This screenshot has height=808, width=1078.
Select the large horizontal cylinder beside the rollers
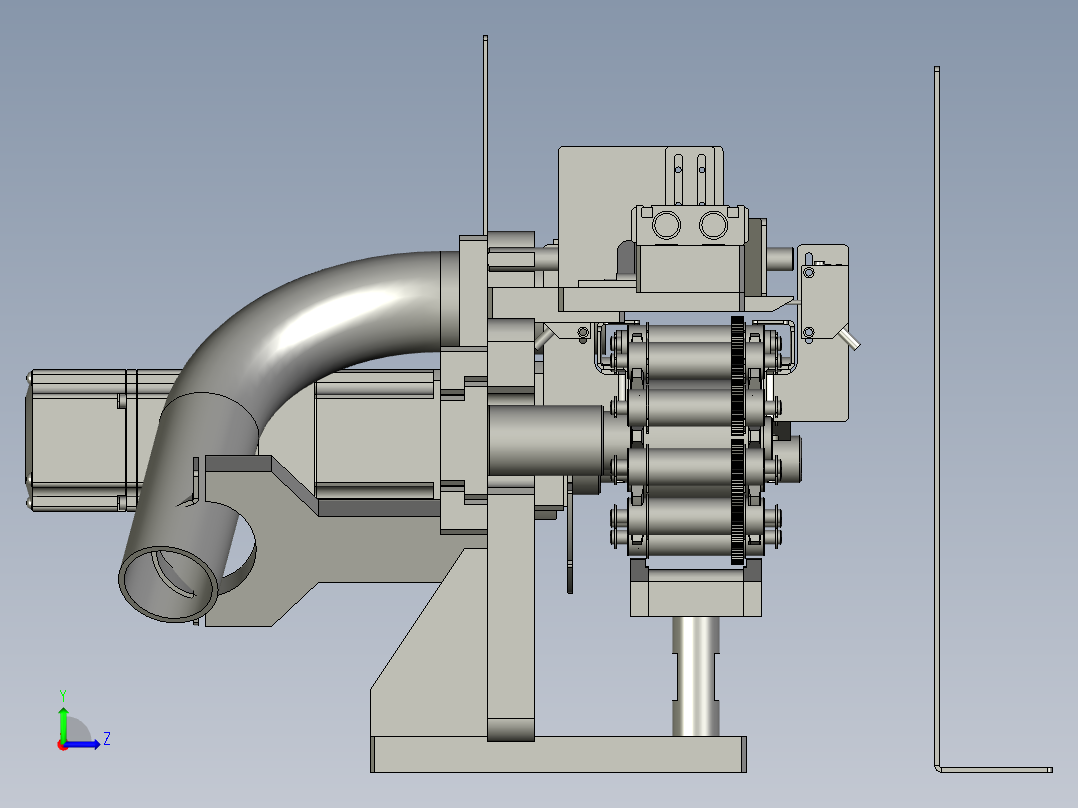(547, 441)
